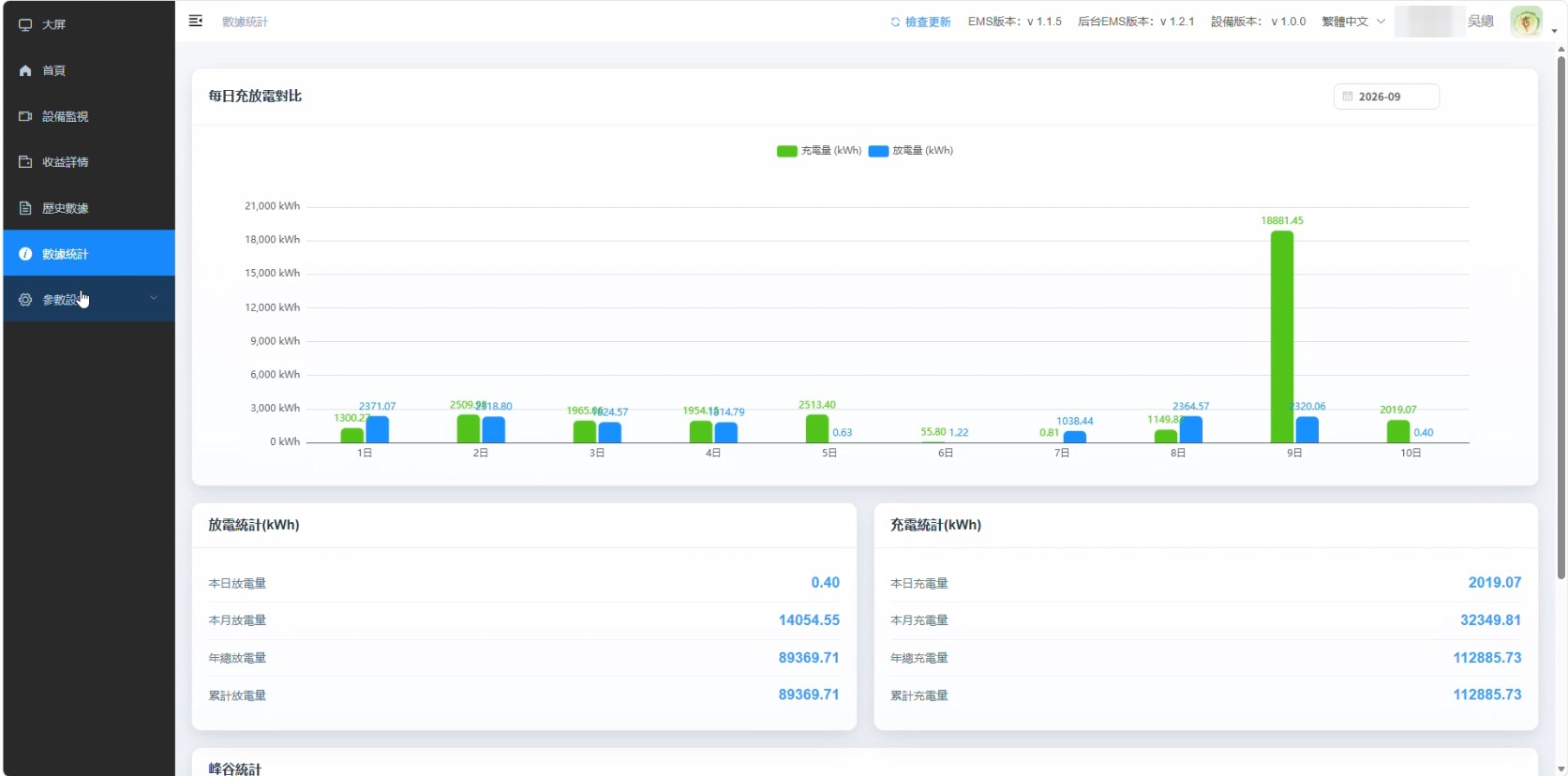Go to 首頁 via the home icon
1568x776 pixels.
pyautogui.click(x=25, y=70)
